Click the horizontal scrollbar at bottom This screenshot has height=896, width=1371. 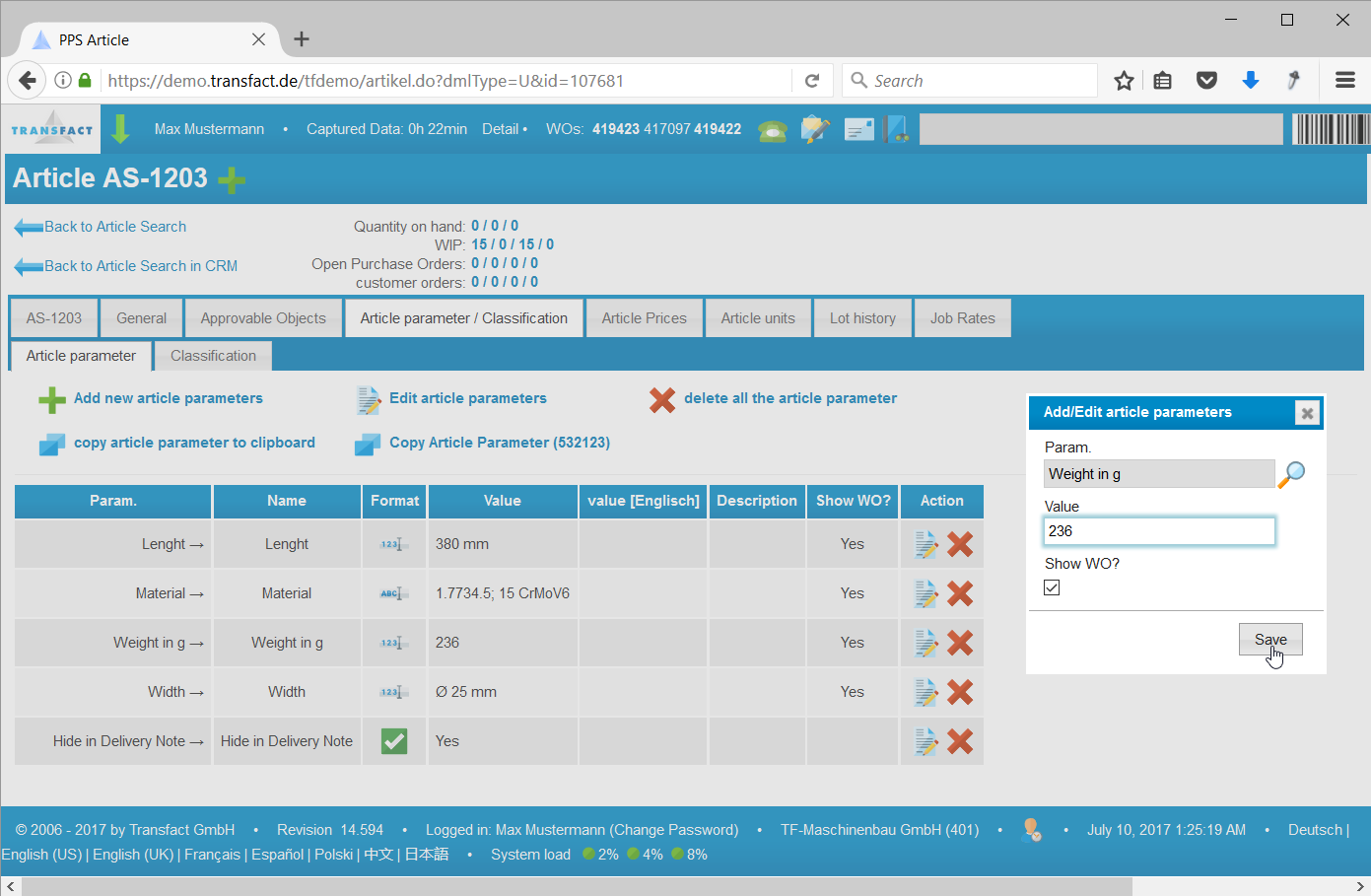point(577,886)
